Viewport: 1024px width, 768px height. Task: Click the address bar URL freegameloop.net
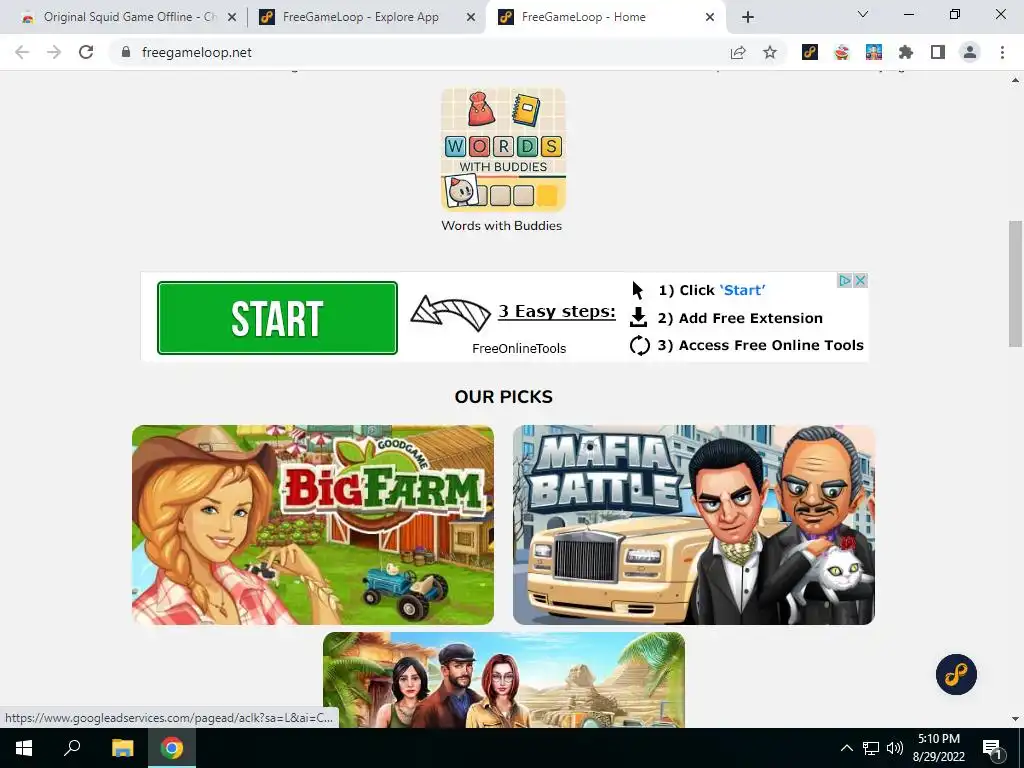[197, 52]
